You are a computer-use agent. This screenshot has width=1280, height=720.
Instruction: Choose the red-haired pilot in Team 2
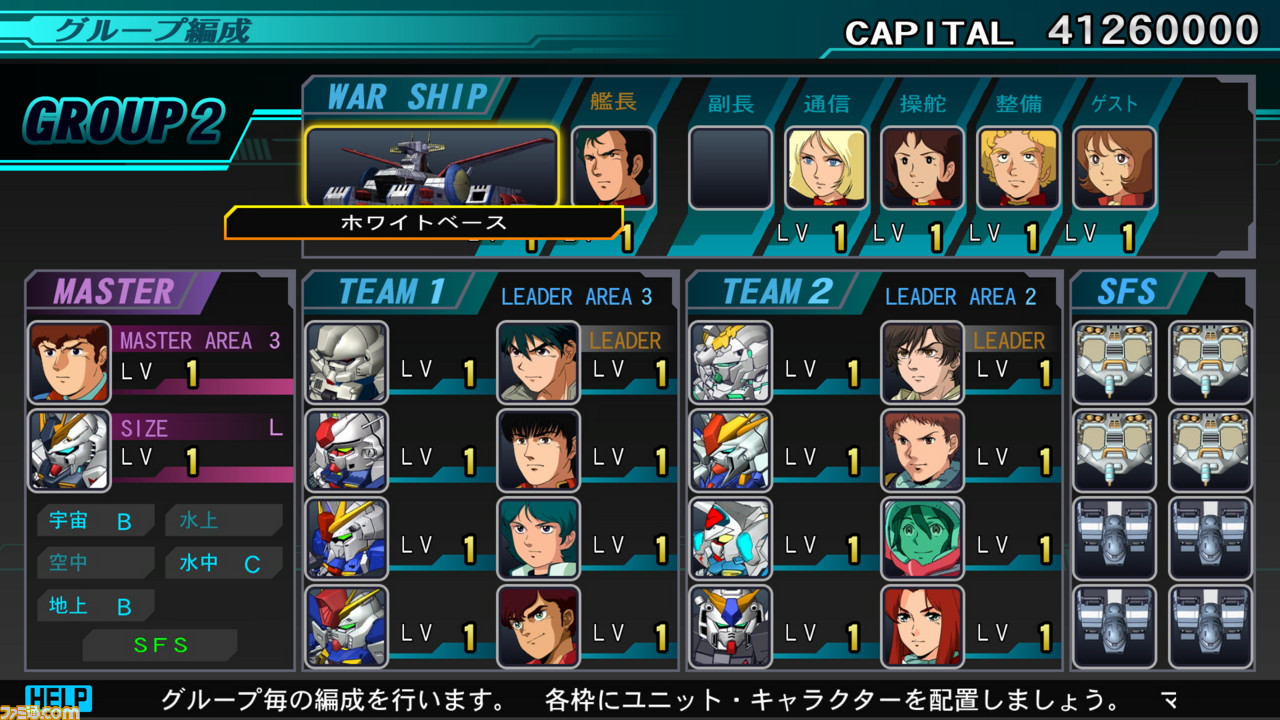point(922,626)
